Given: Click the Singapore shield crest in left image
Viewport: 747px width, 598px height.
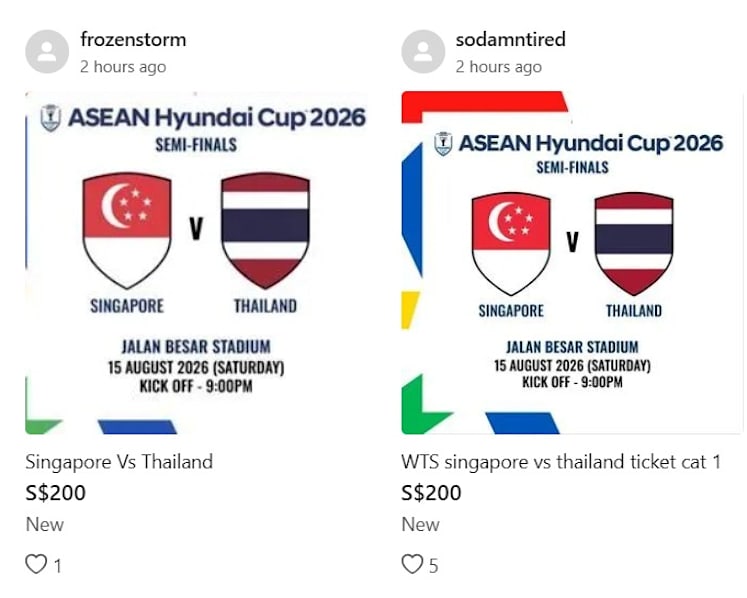Looking at the screenshot, I should click(x=127, y=231).
